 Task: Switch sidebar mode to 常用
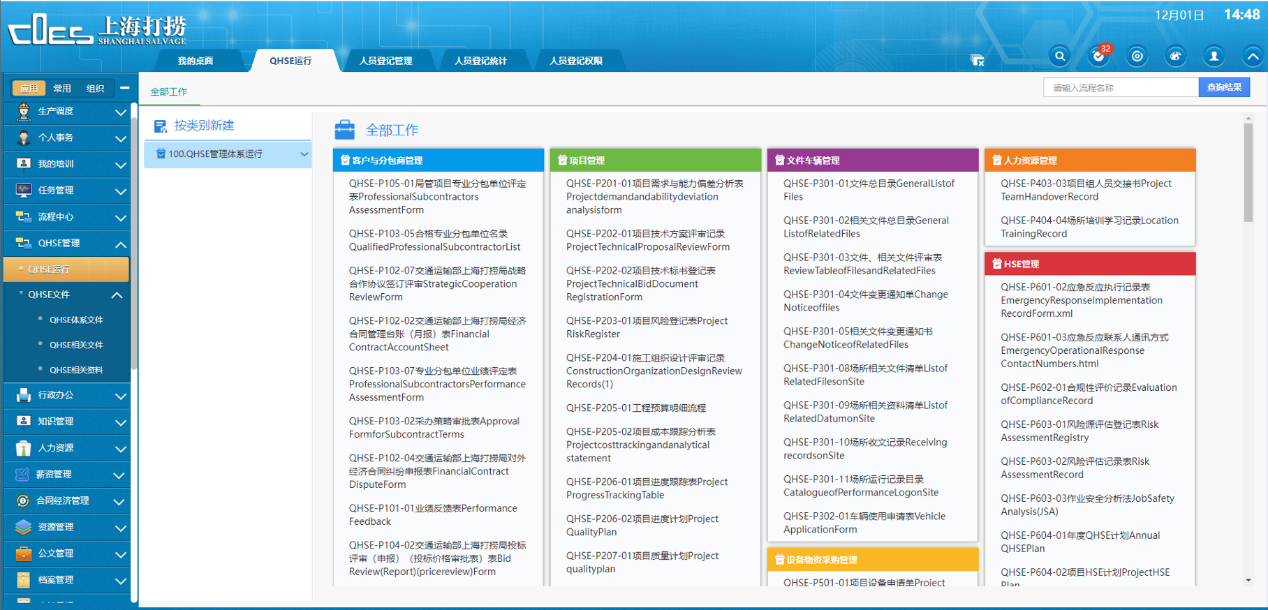pos(62,88)
